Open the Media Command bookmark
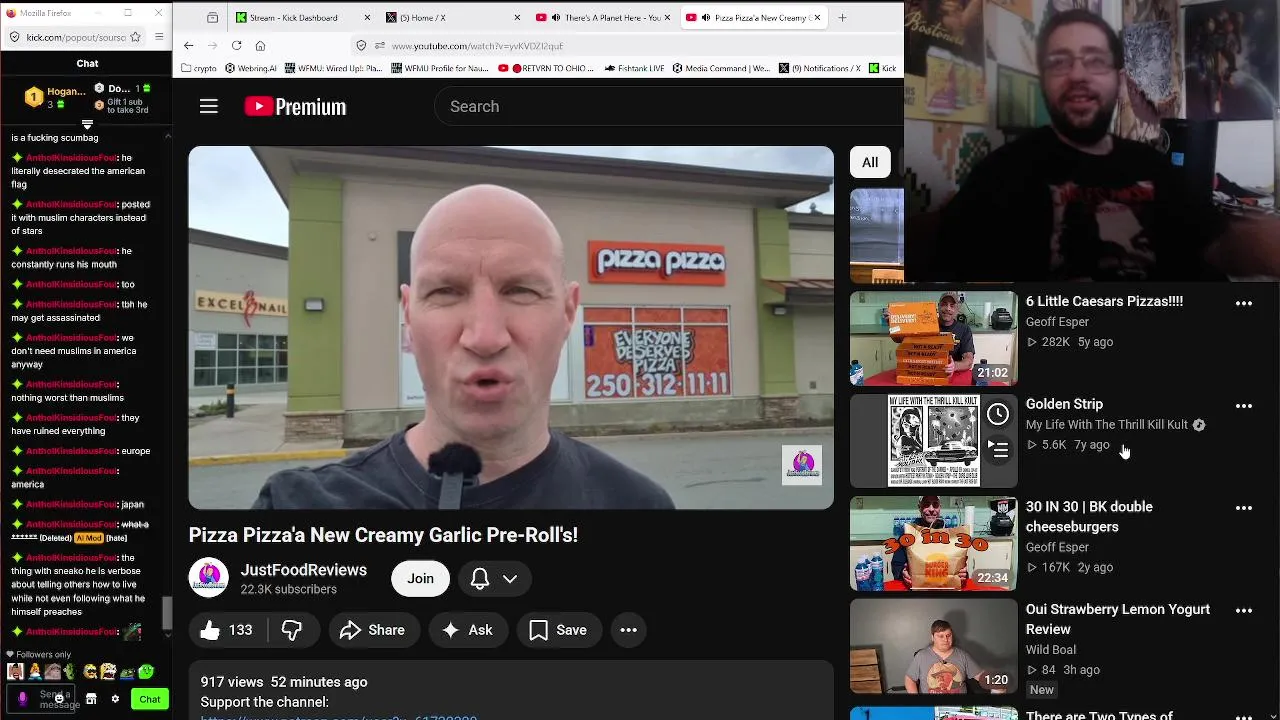The height and width of the screenshot is (720, 1280). (x=720, y=68)
